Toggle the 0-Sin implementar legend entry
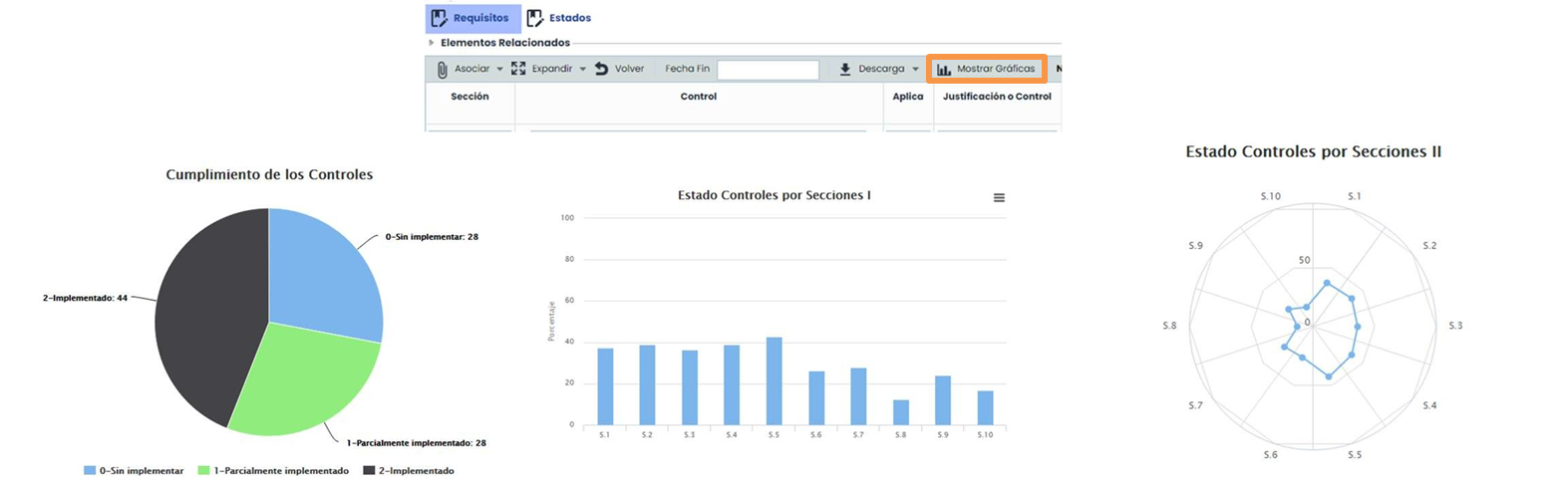This screenshot has width=1568, height=487. coord(134,471)
